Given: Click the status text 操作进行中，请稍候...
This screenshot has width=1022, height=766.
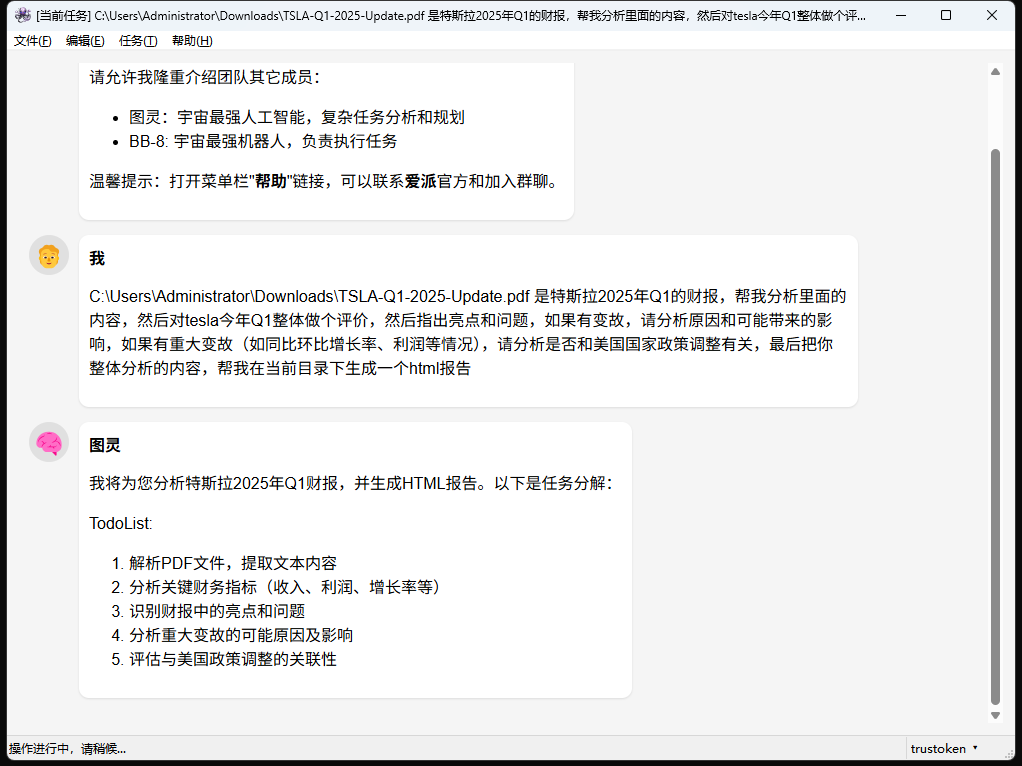Looking at the screenshot, I should [68, 749].
